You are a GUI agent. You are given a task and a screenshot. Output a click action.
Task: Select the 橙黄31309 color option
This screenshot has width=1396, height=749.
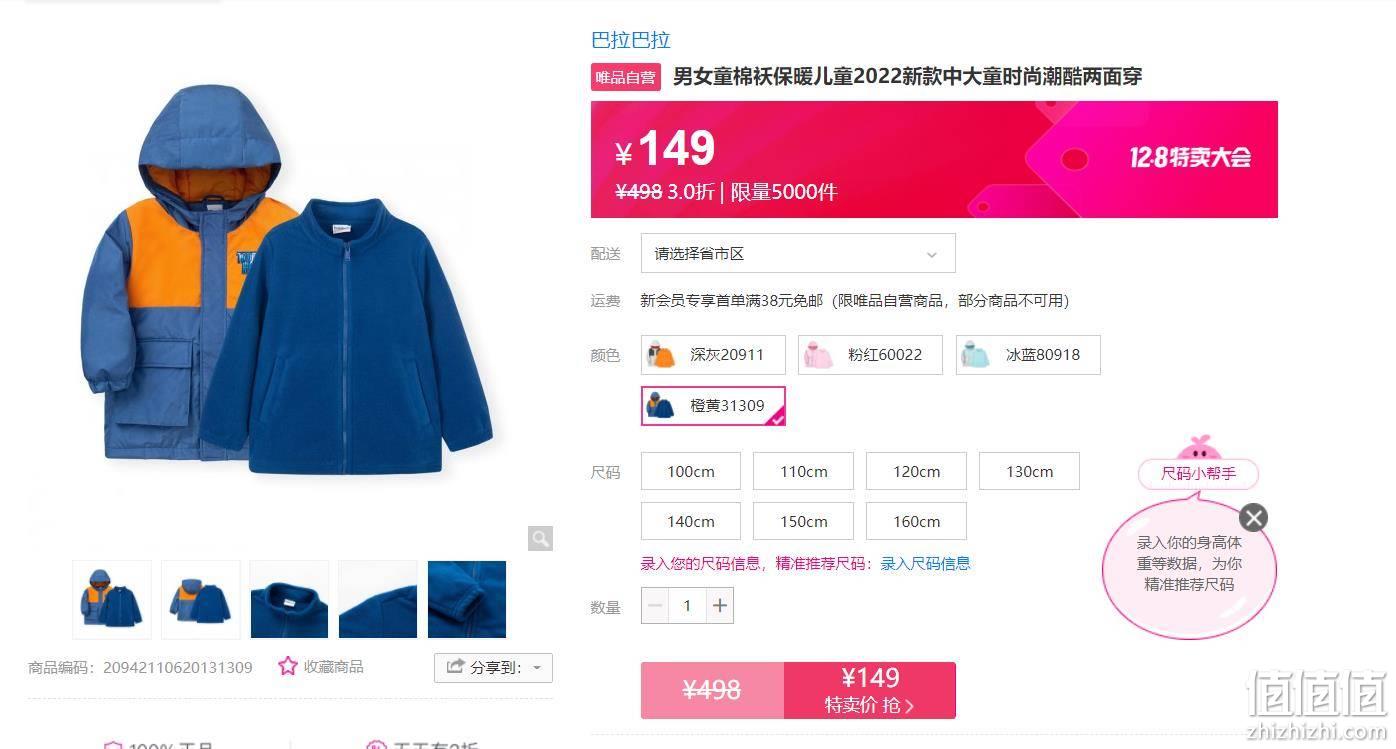pyautogui.click(x=713, y=406)
